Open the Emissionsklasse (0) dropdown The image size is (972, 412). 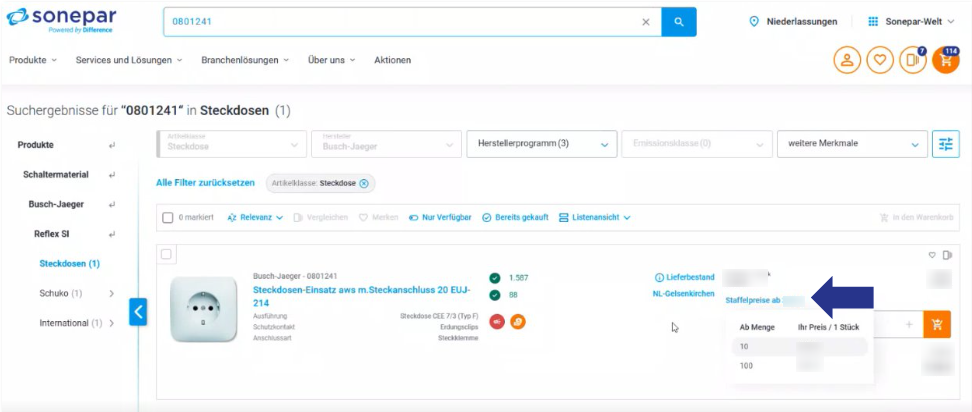[x=697, y=144]
